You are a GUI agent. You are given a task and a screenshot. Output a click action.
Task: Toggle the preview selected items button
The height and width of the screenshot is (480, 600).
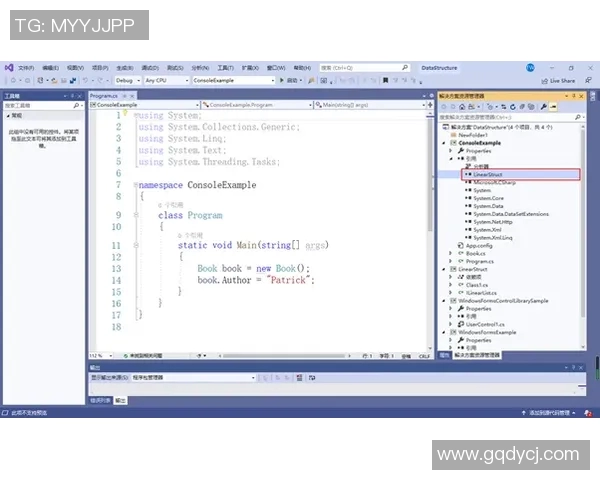553,107
